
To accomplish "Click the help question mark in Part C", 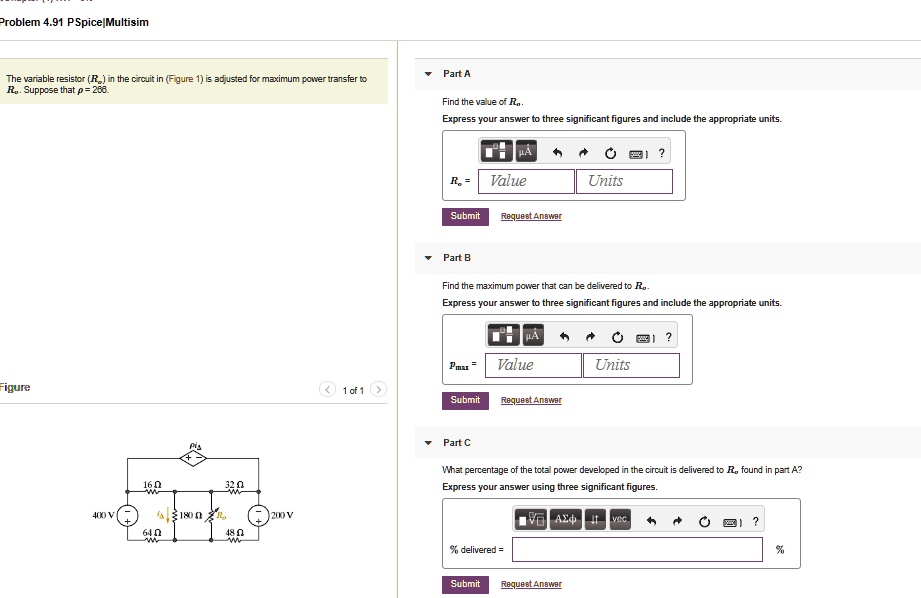I will point(756,519).
